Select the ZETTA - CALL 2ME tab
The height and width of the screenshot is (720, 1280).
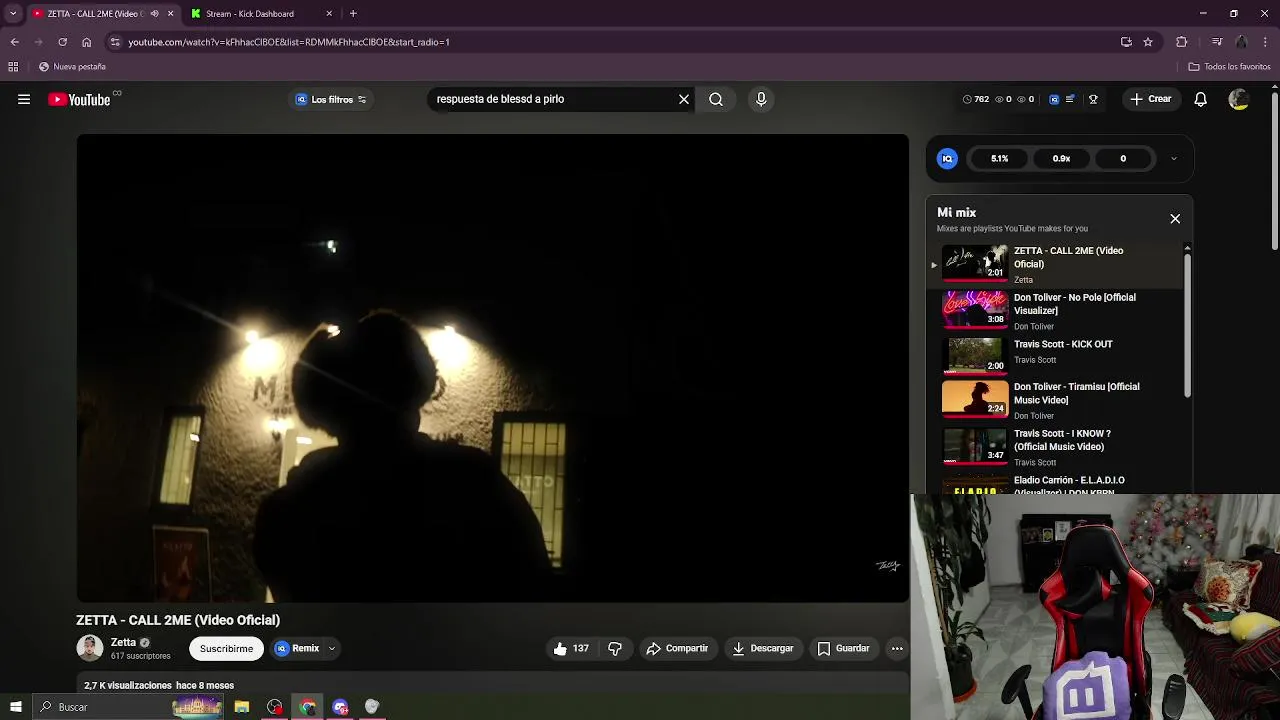pyautogui.click(x=95, y=14)
